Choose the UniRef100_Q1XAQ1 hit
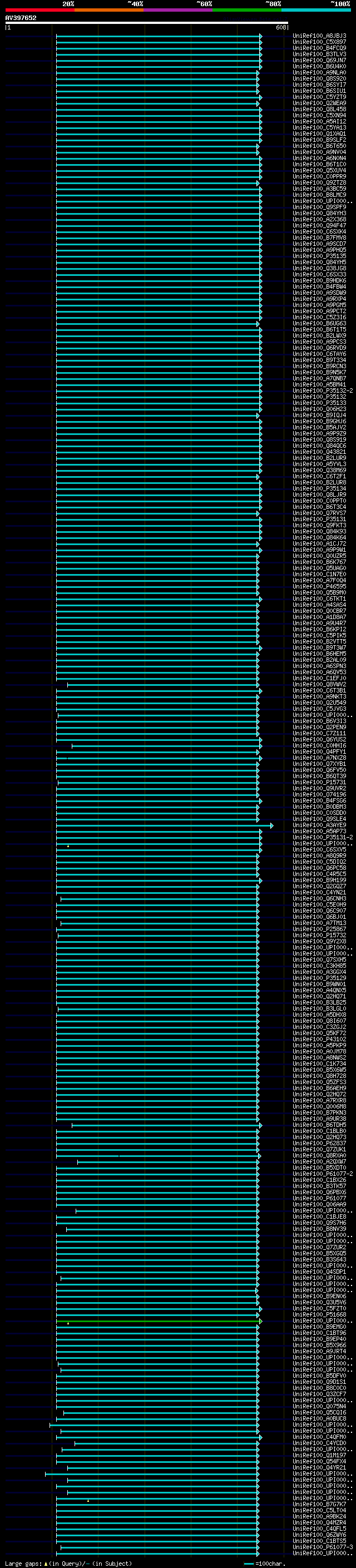The height and width of the screenshot is (1568, 356). pyautogui.click(x=319, y=134)
